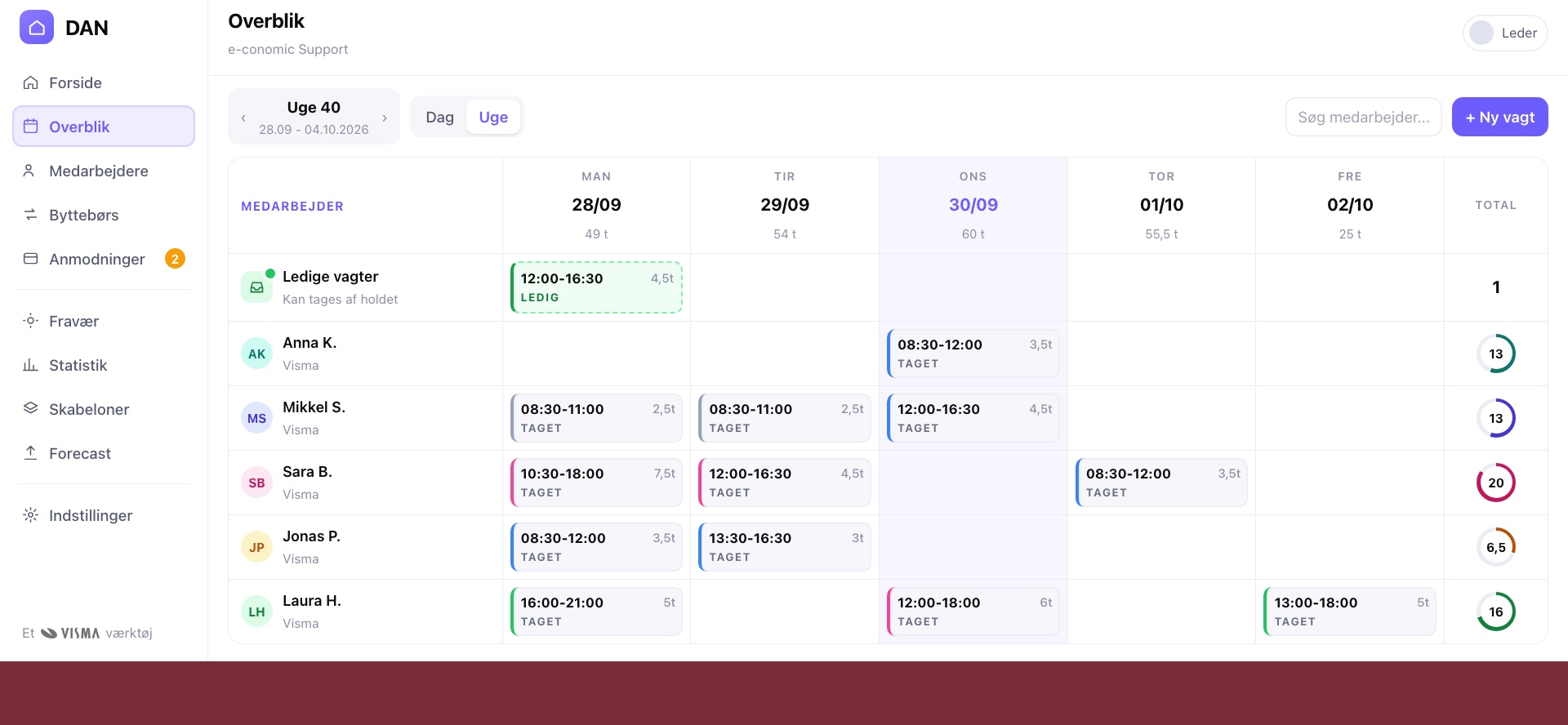Viewport: 1568px width, 725px height.
Task: Open Jonas P.'s 13:30-16:30 Tuesday shift
Action: [784, 547]
